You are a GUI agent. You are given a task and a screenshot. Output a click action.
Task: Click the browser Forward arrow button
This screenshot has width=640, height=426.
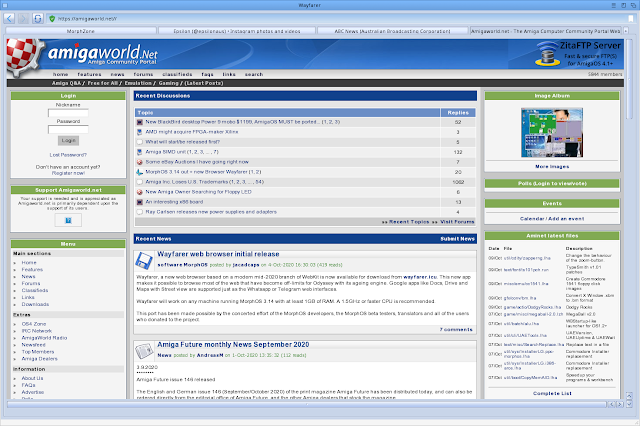click(x=23, y=18)
